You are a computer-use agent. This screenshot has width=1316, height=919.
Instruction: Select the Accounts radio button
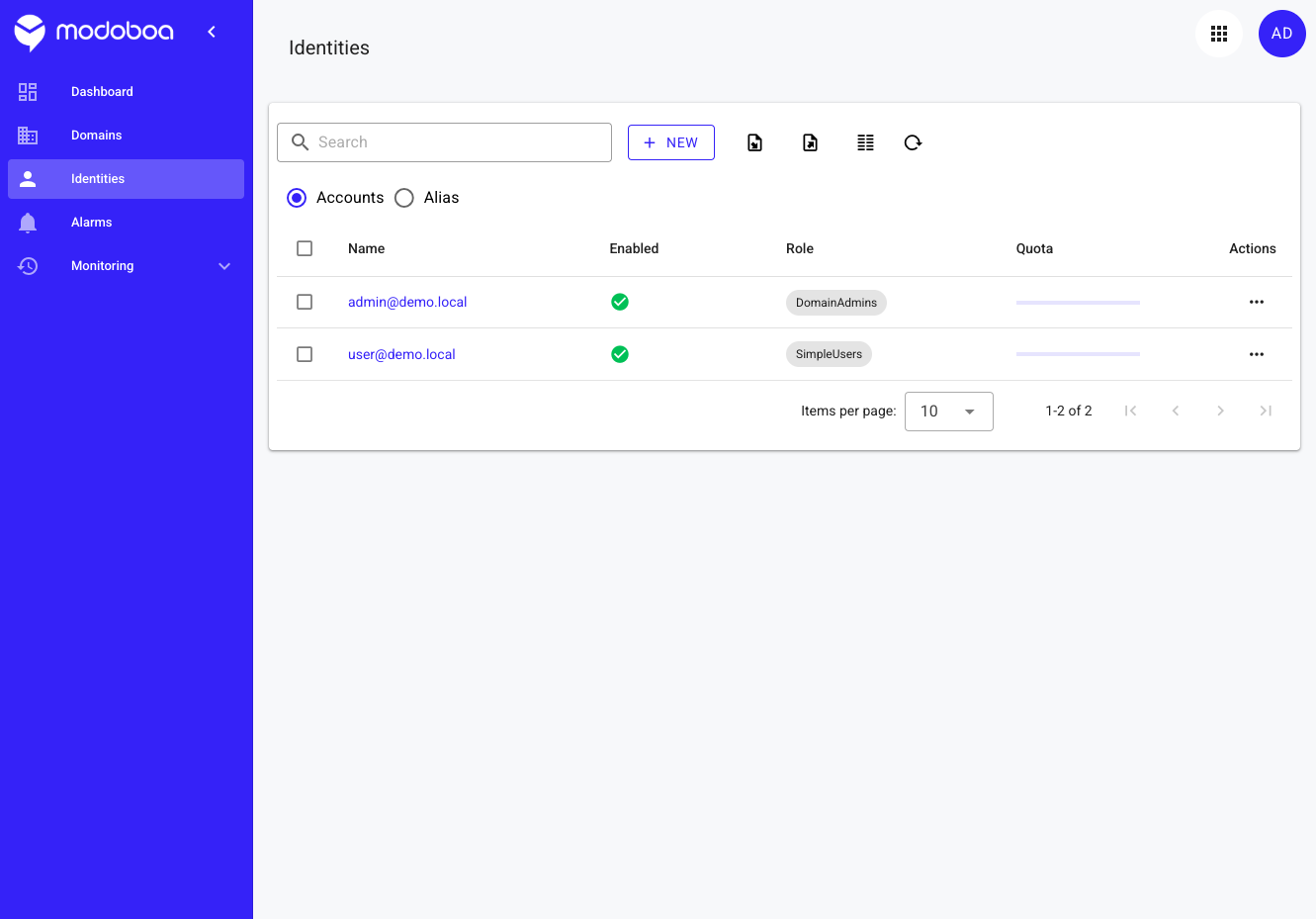tap(297, 198)
